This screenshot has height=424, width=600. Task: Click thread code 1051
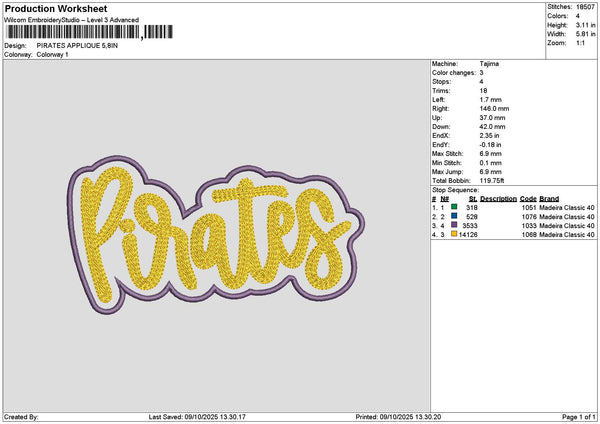pyautogui.click(x=529, y=207)
